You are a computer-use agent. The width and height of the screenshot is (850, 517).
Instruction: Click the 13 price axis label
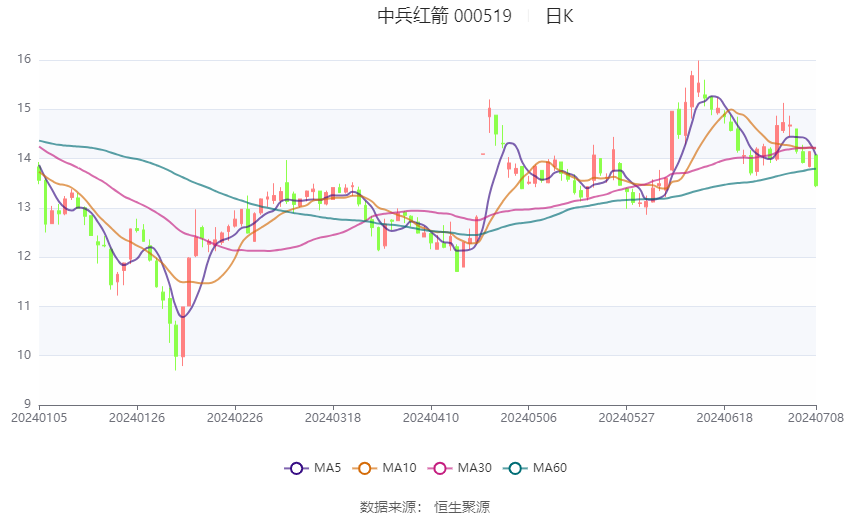pyautogui.click(x=24, y=208)
